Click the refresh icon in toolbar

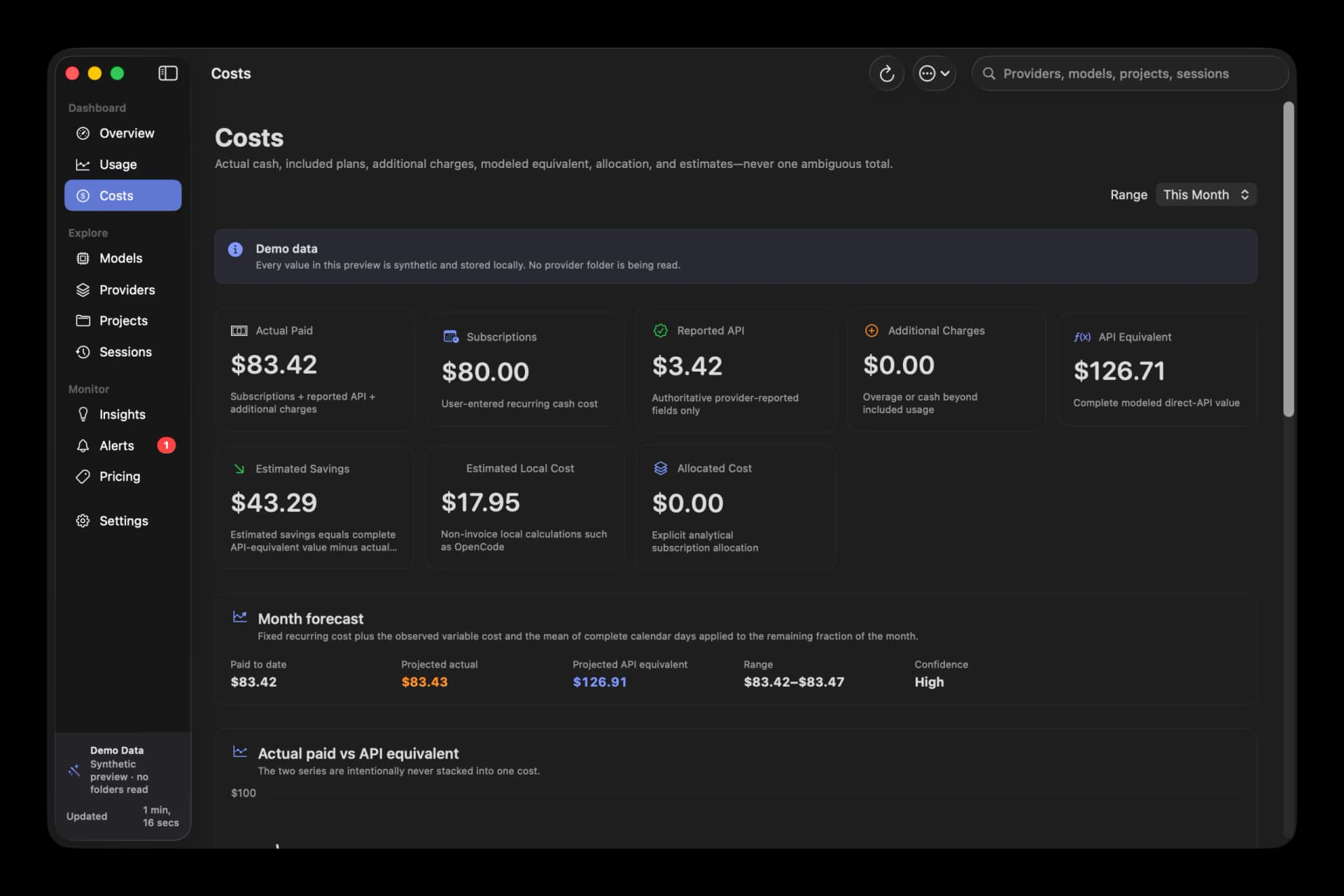(886, 73)
